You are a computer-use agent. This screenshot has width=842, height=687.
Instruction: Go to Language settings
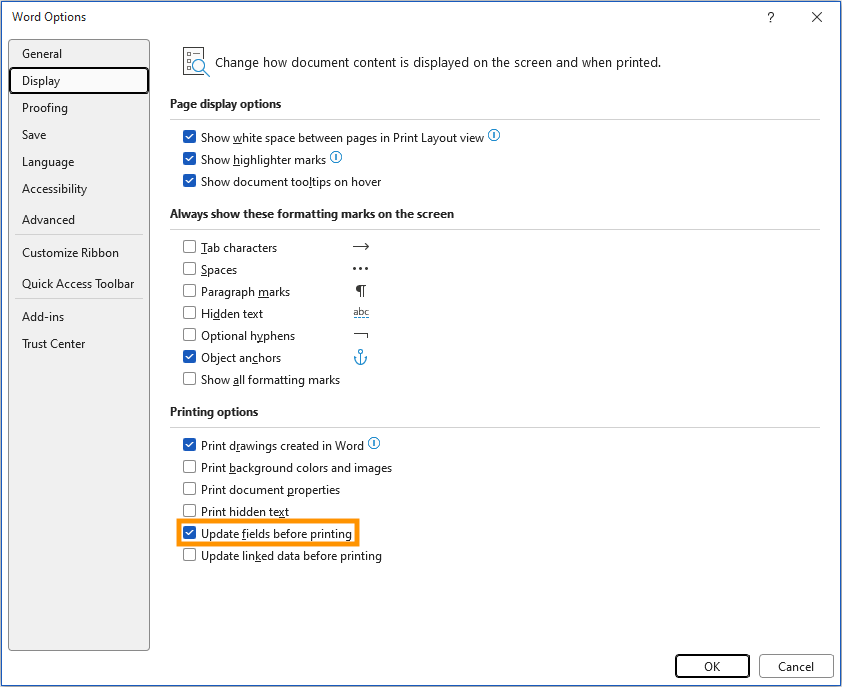(79, 162)
